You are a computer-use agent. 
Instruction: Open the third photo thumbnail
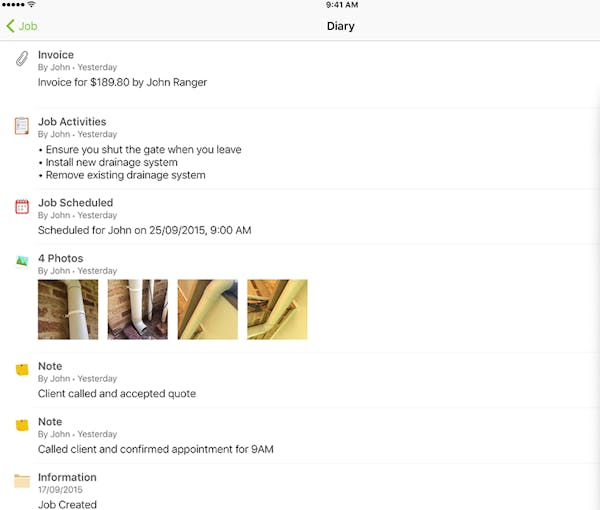point(207,309)
